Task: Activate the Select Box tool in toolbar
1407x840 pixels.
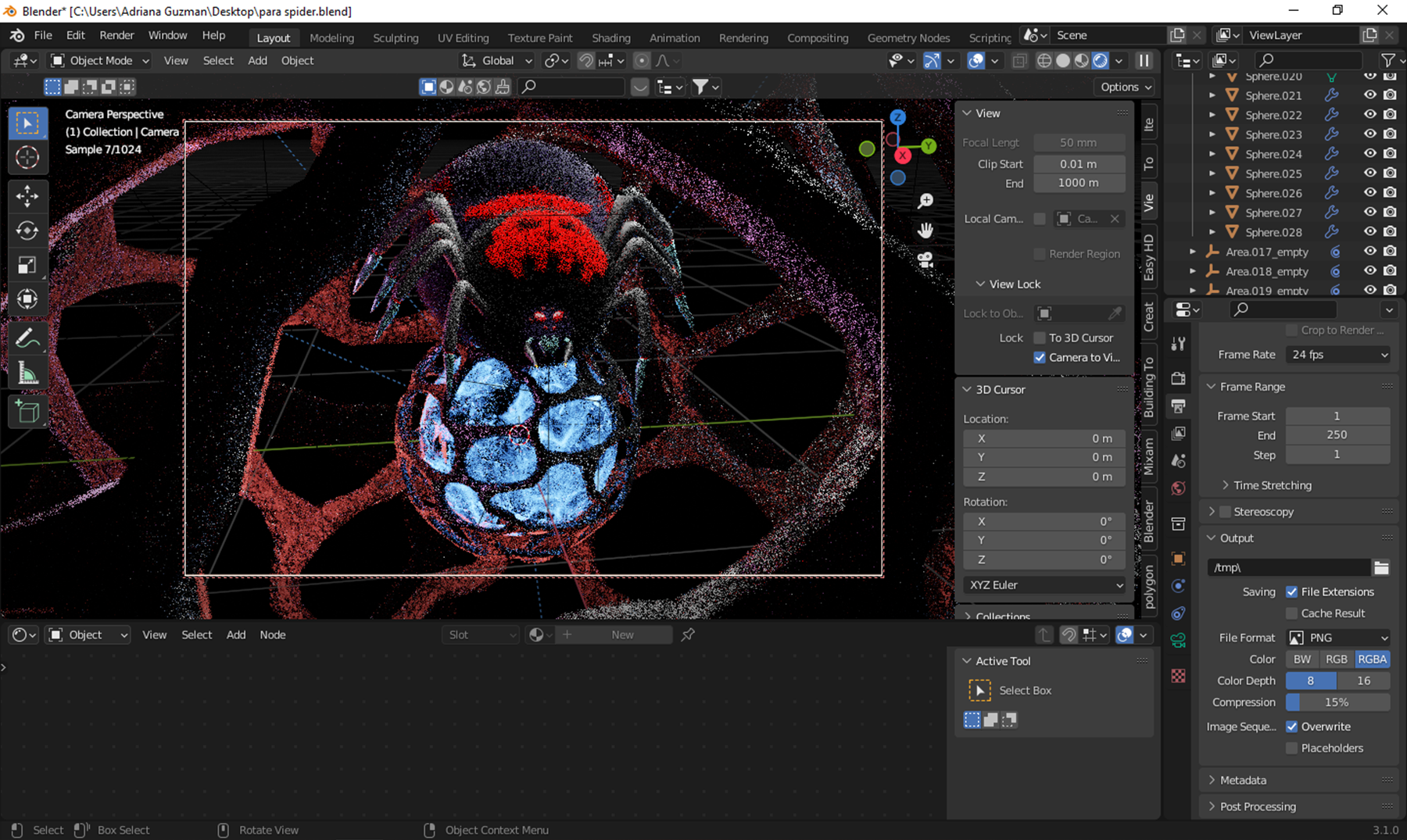Action: (x=27, y=123)
